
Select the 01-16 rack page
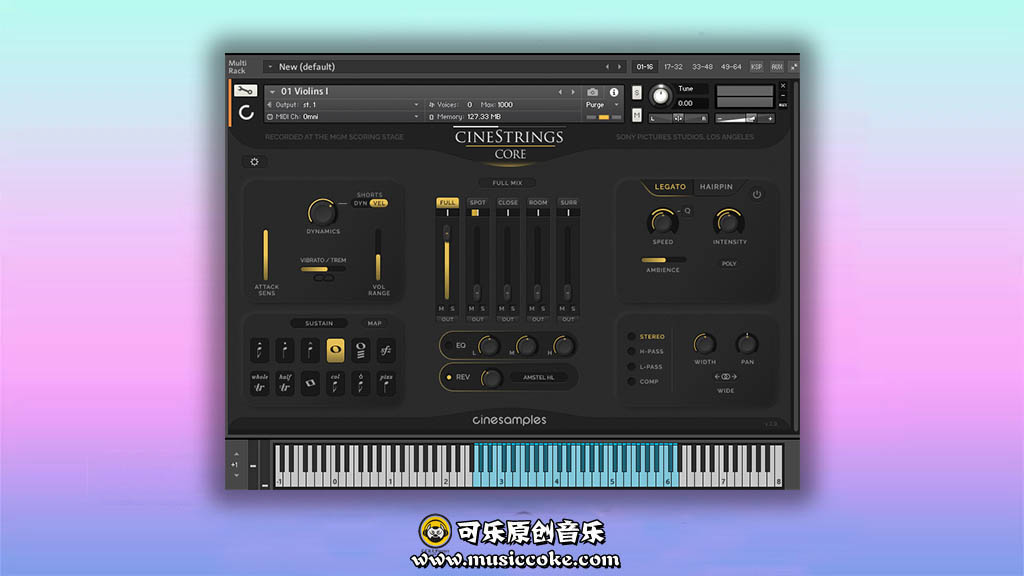click(645, 67)
